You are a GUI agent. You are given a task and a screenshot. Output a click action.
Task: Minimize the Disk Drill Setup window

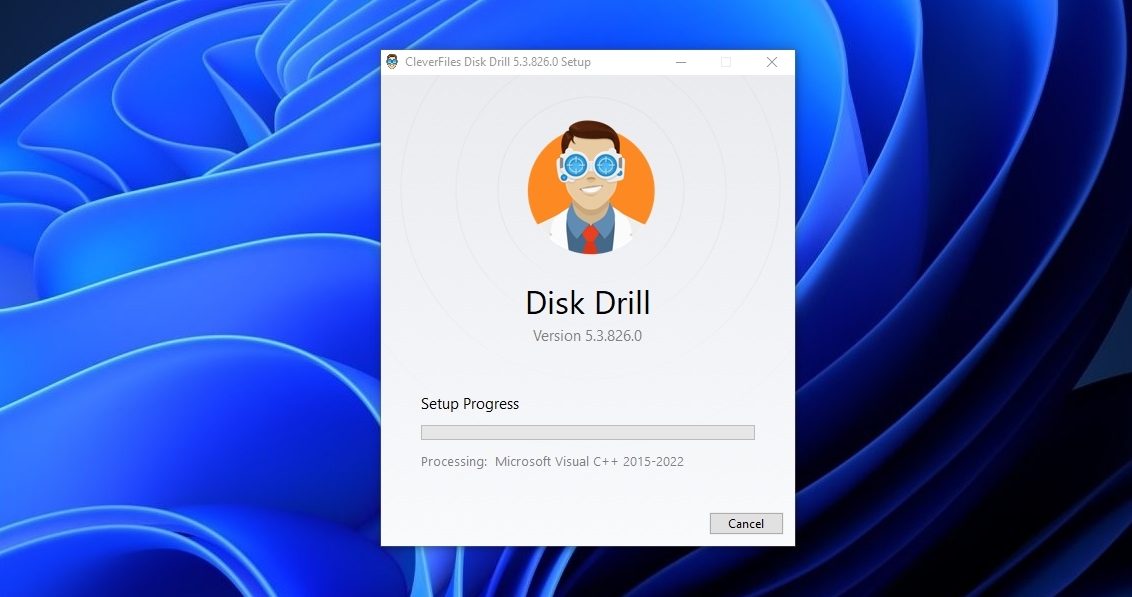(681, 62)
